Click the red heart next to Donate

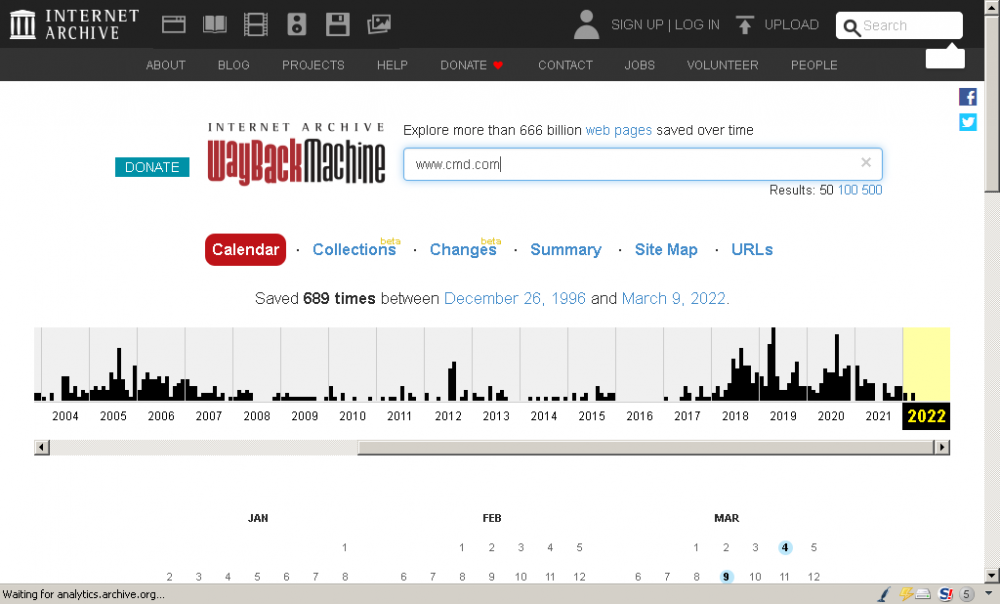click(498, 65)
